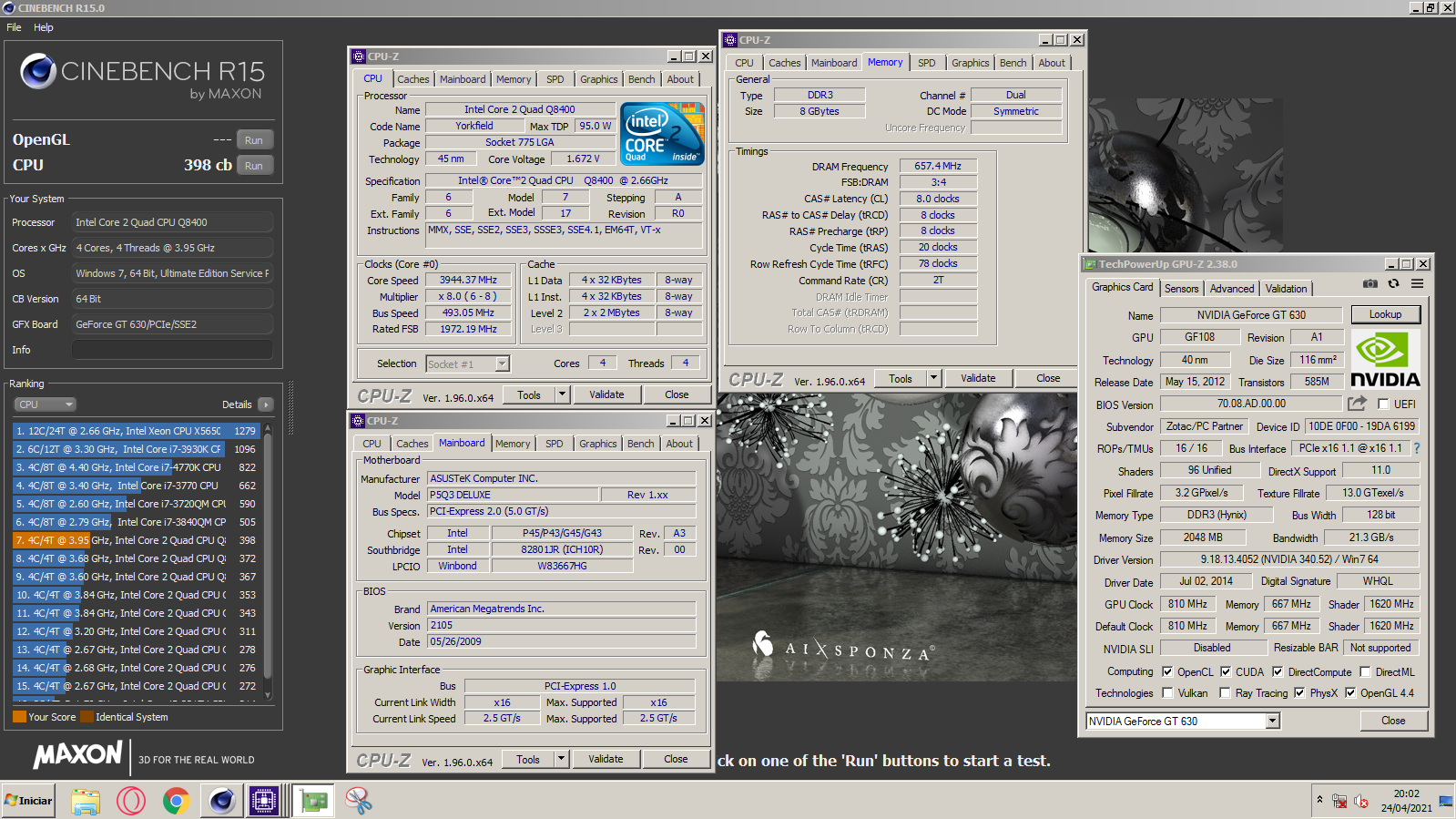Switch to CPU-Z taskbar icon
This screenshot has height=819, width=1456.
(x=264, y=801)
